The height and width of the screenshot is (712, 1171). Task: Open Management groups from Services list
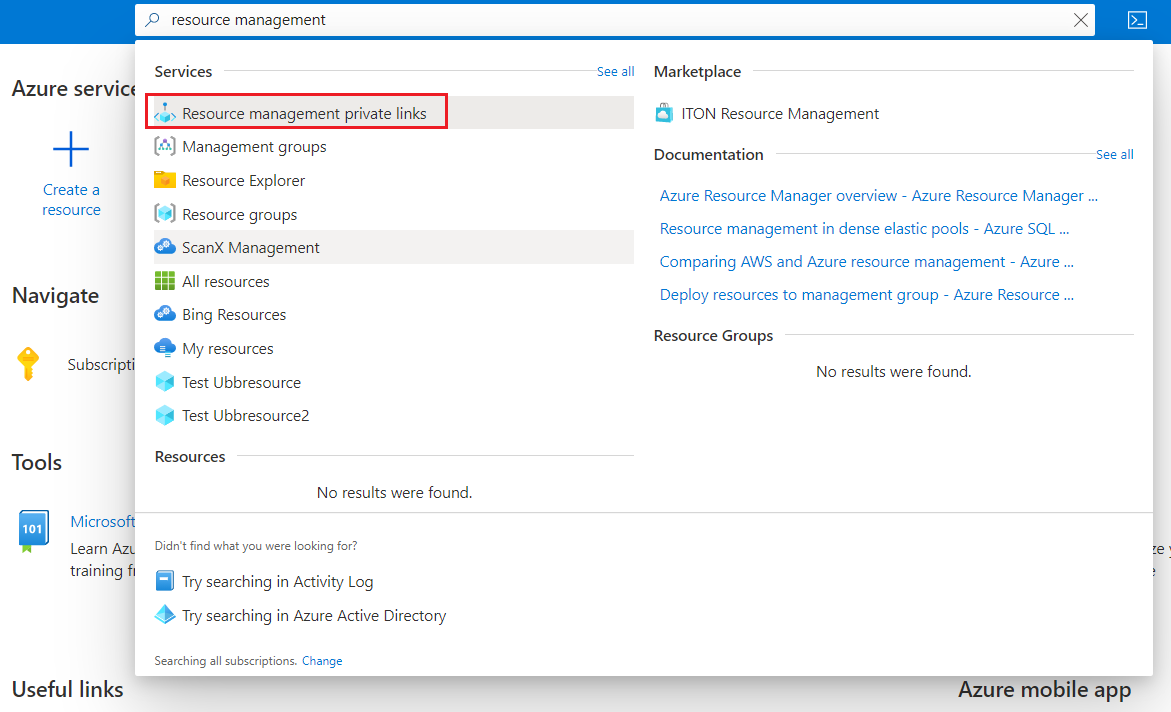coord(254,146)
